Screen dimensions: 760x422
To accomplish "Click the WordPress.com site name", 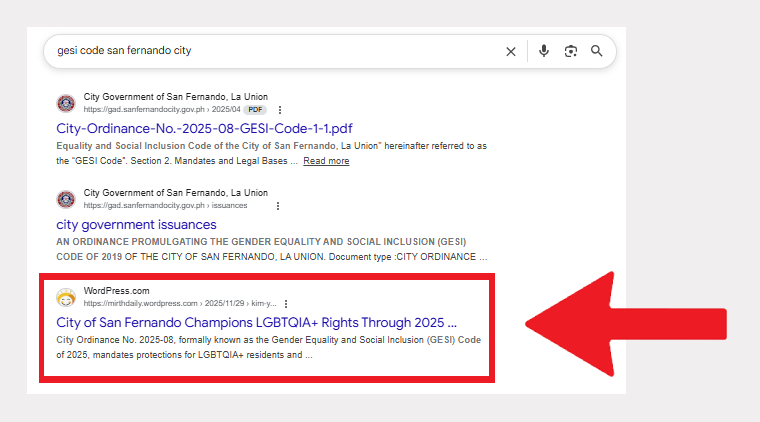I will (x=116, y=291).
